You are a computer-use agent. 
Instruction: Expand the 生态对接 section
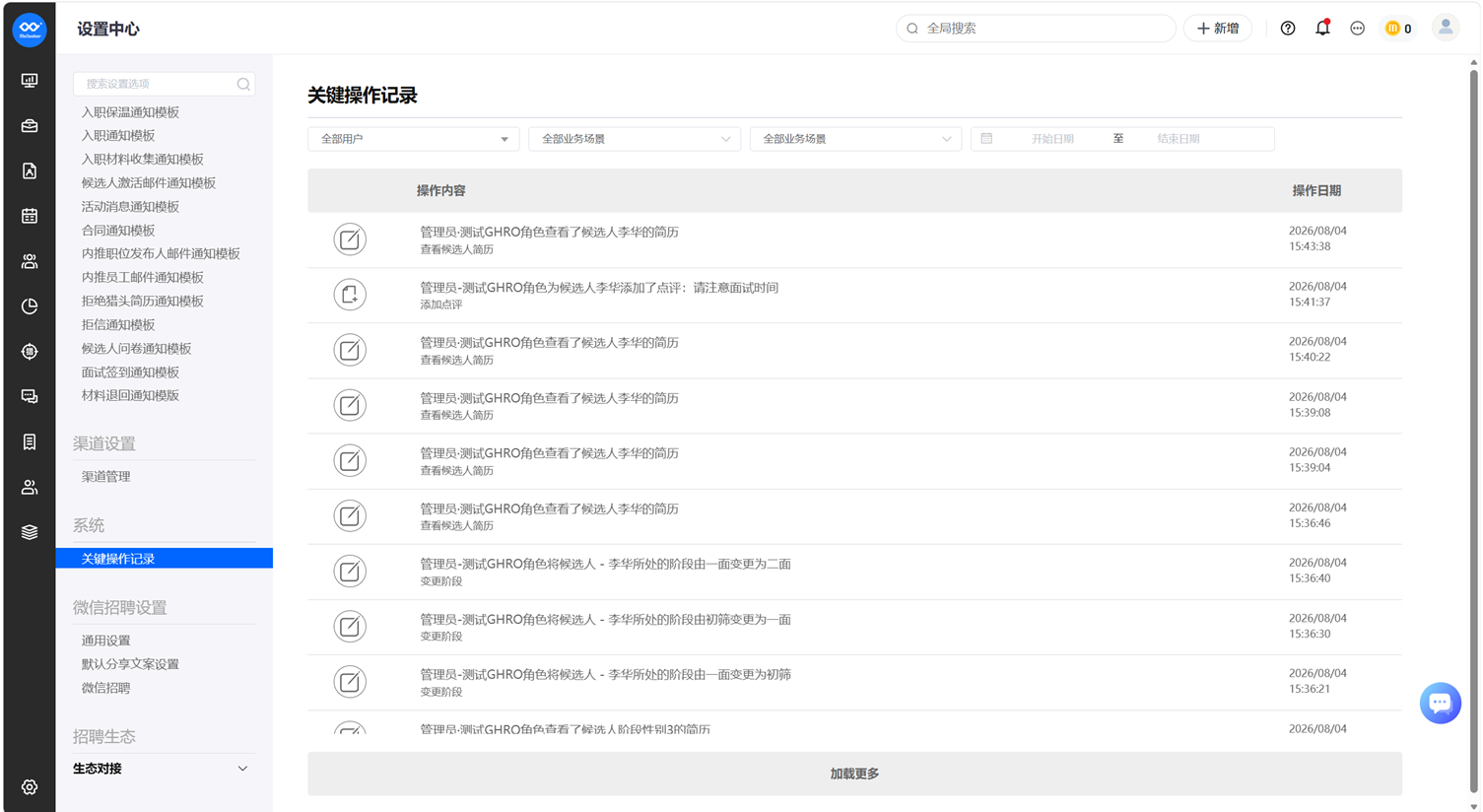(162, 769)
